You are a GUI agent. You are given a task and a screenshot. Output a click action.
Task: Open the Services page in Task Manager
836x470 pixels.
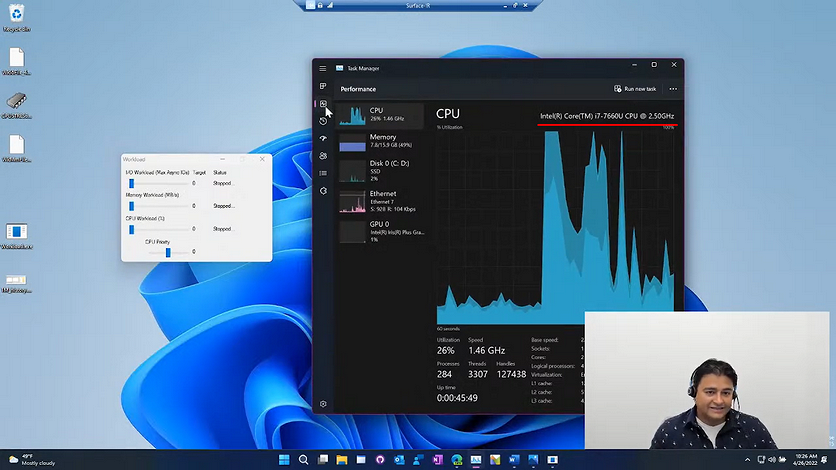click(323, 191)
